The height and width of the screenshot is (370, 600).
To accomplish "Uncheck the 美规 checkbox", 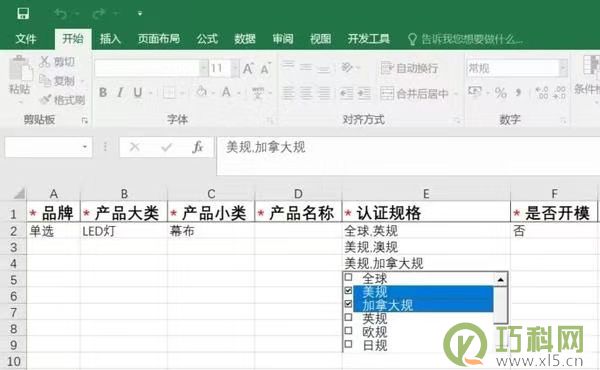I will [x=348, y=291].
